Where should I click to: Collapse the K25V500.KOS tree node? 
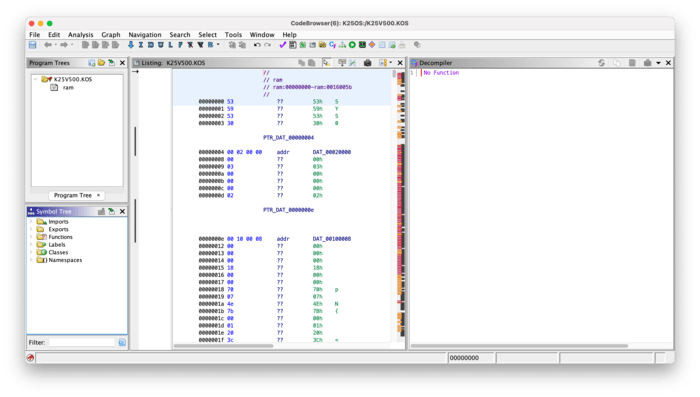(35, 79)
